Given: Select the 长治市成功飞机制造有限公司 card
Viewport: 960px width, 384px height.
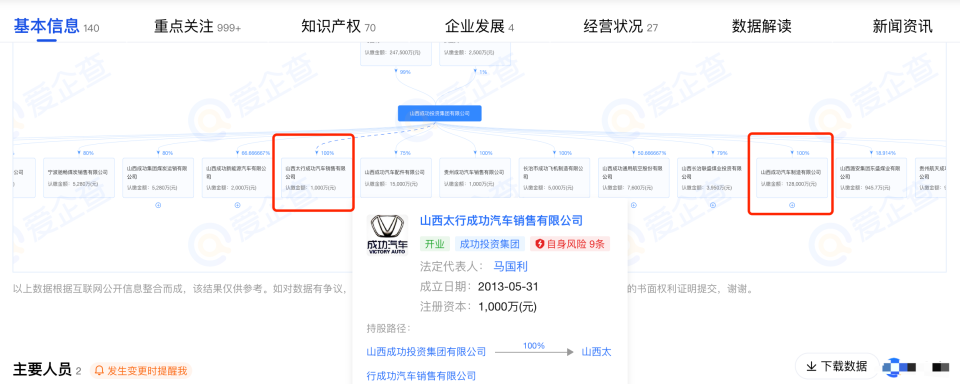Looking at the screenshot, I should pos(554,178).
